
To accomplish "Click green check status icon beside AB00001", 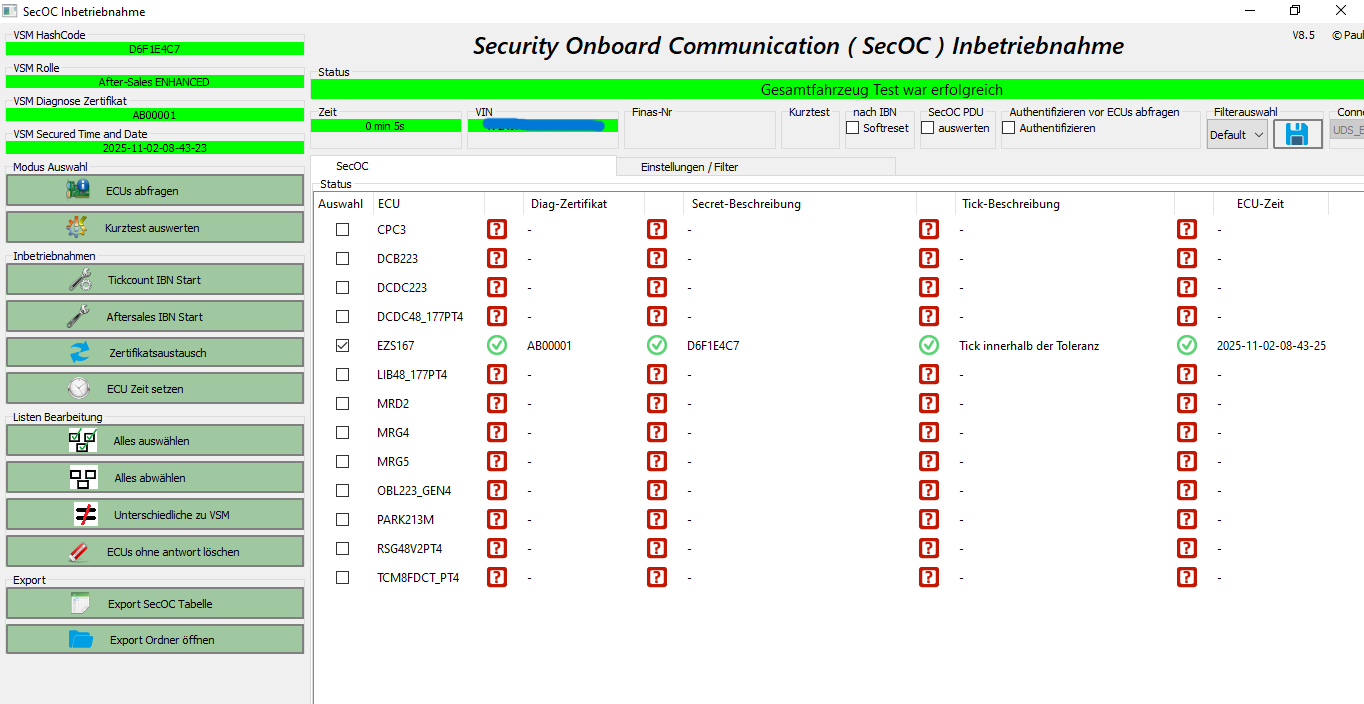I will [497, 345].
